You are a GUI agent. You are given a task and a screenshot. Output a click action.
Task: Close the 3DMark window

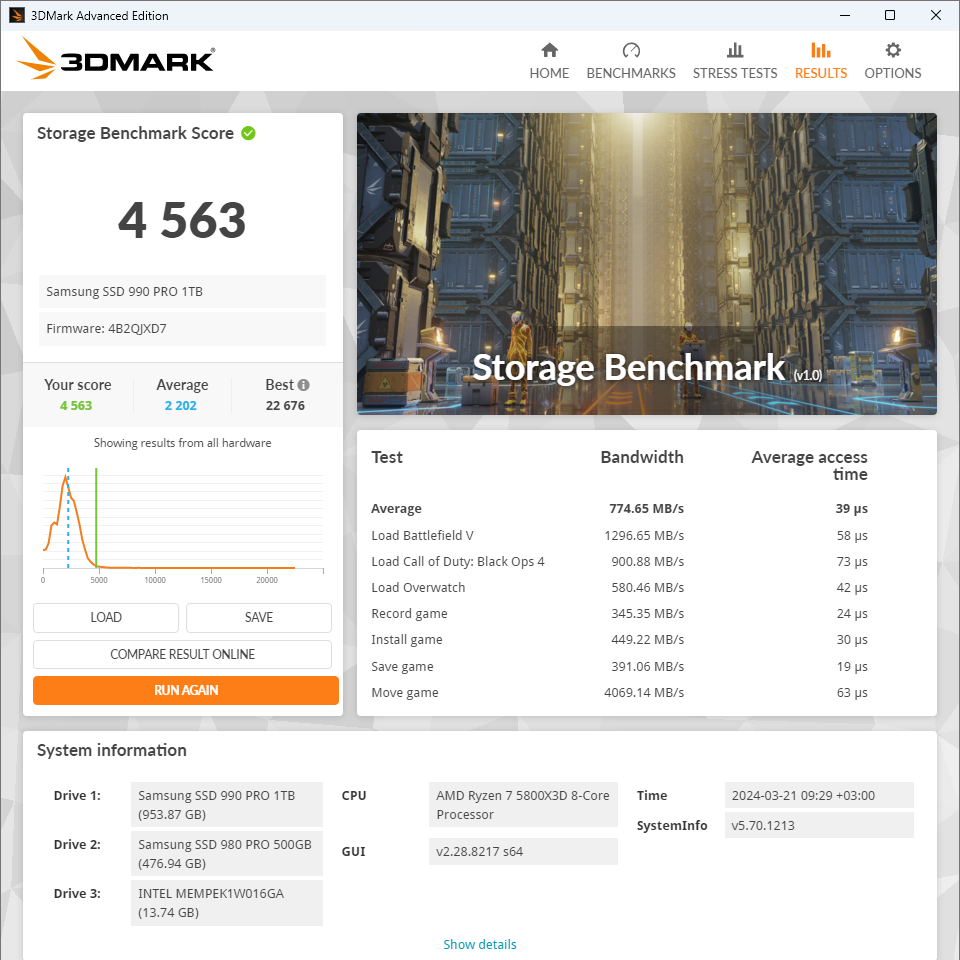(x=936, y=15)
